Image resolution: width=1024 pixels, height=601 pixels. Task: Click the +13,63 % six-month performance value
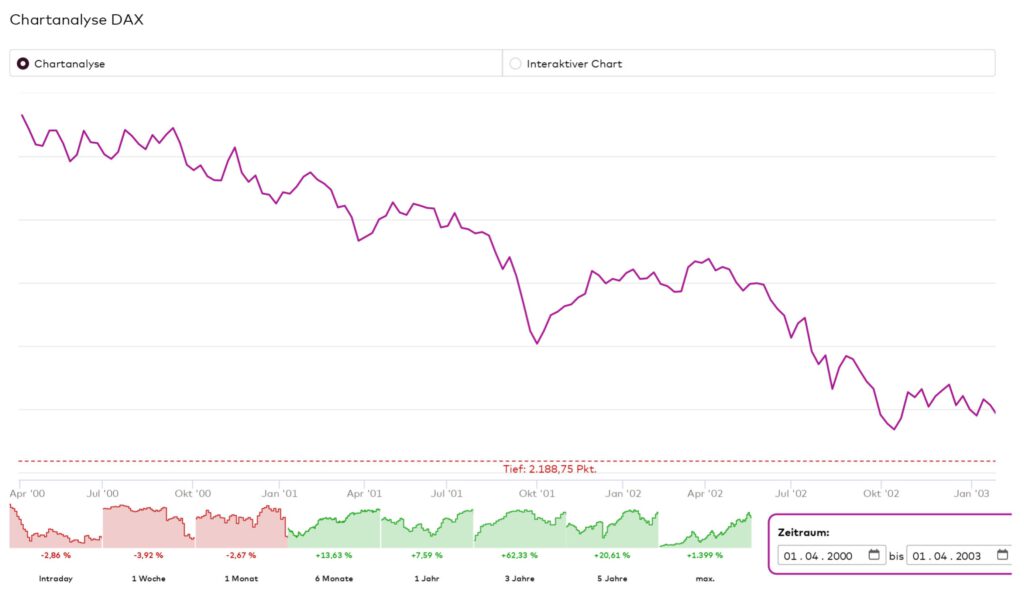pyautogui.click(x=334, y=555)
